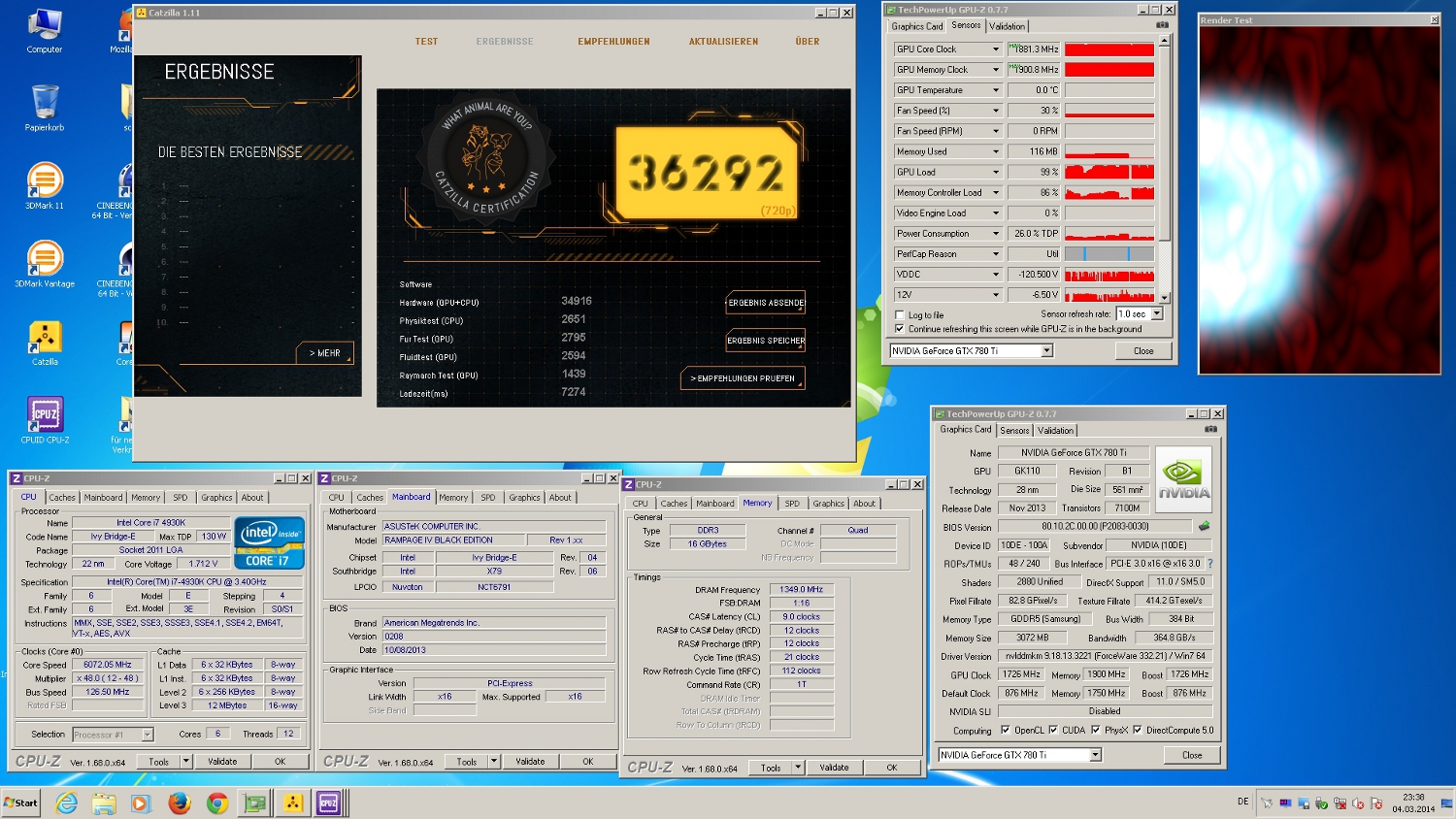Image resolution: width=1456 pixels, height=819 pixels.
Task: Toggle the OpenCL checkbox
Action: pyautogui.click(x=1005, y=730)
